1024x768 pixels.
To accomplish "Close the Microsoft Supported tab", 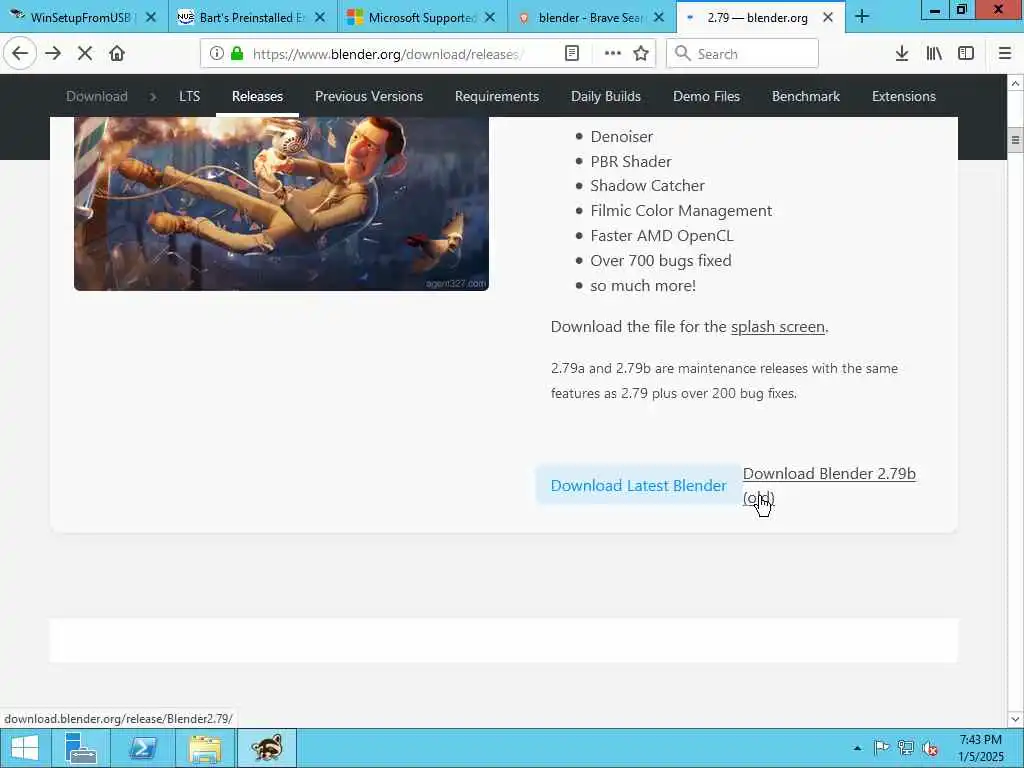I will point(490,17).
